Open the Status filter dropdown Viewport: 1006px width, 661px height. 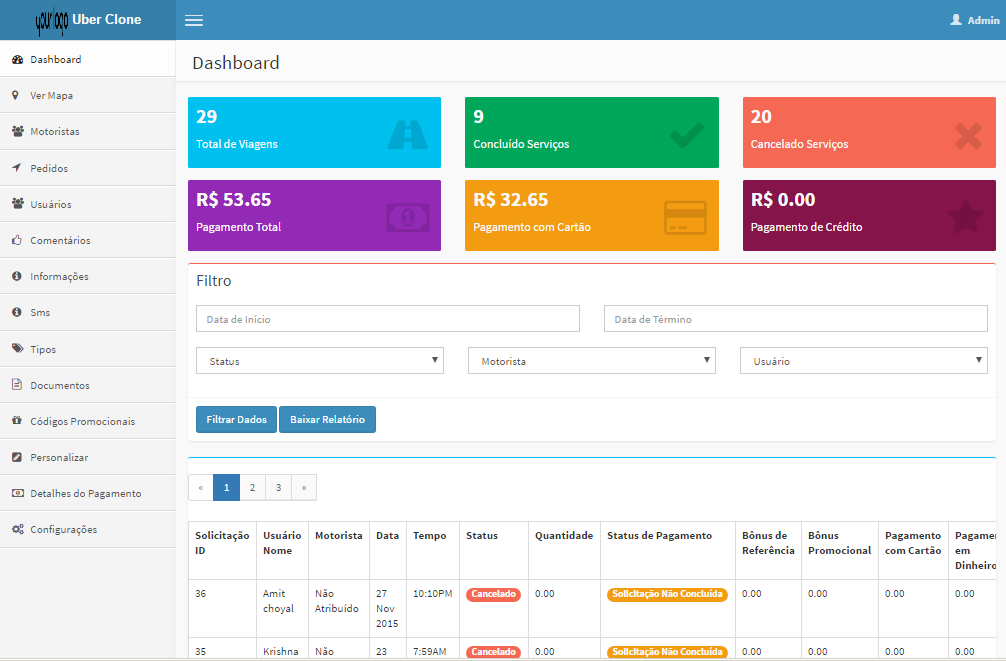[x=320, y=361]
